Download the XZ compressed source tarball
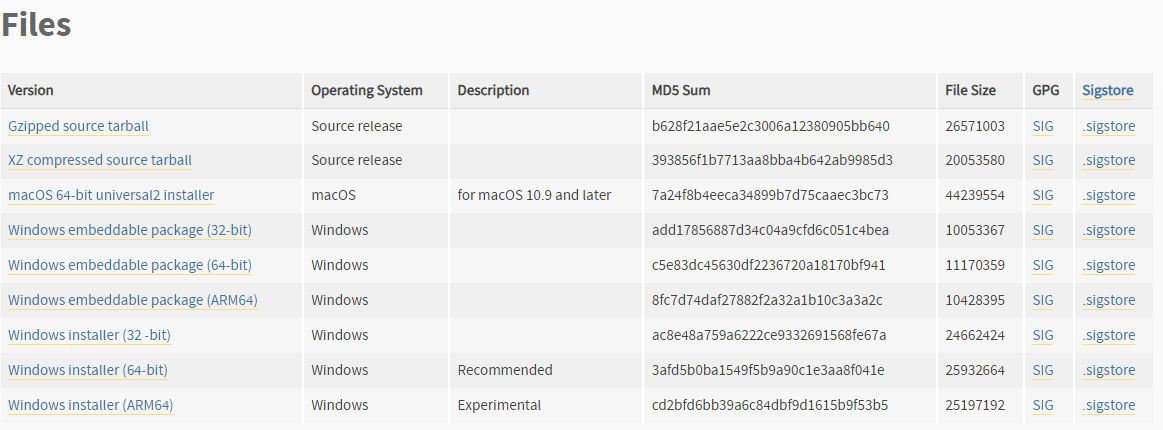This screenshot has width=1163, height=430. point(100,160)
